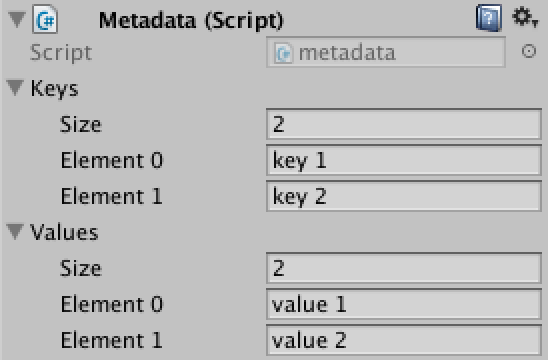Click the Keys label
Screen dimensions: 548x360
pyautogui.click(x=55, y=88)
